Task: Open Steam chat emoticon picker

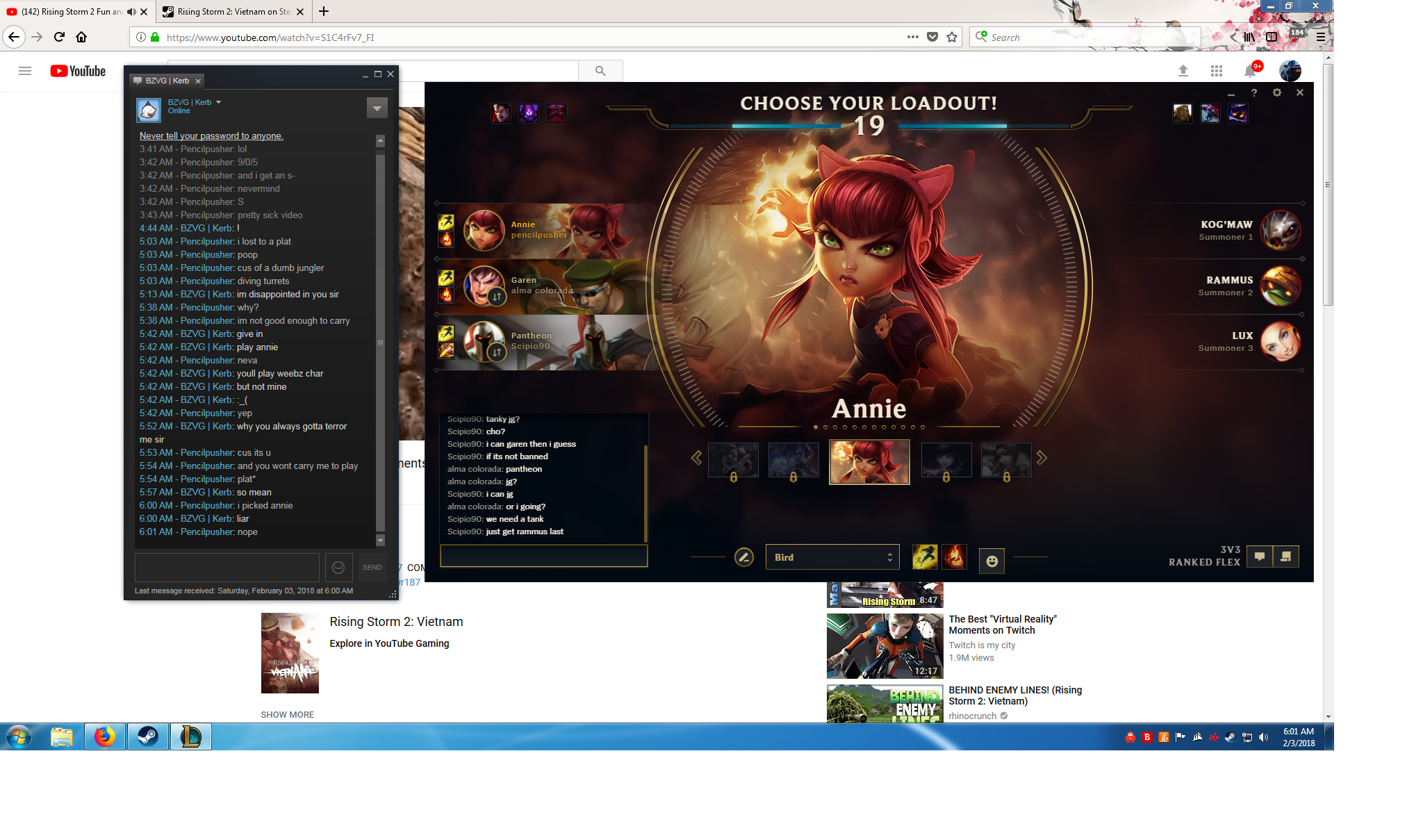Action: pos(338,568)
